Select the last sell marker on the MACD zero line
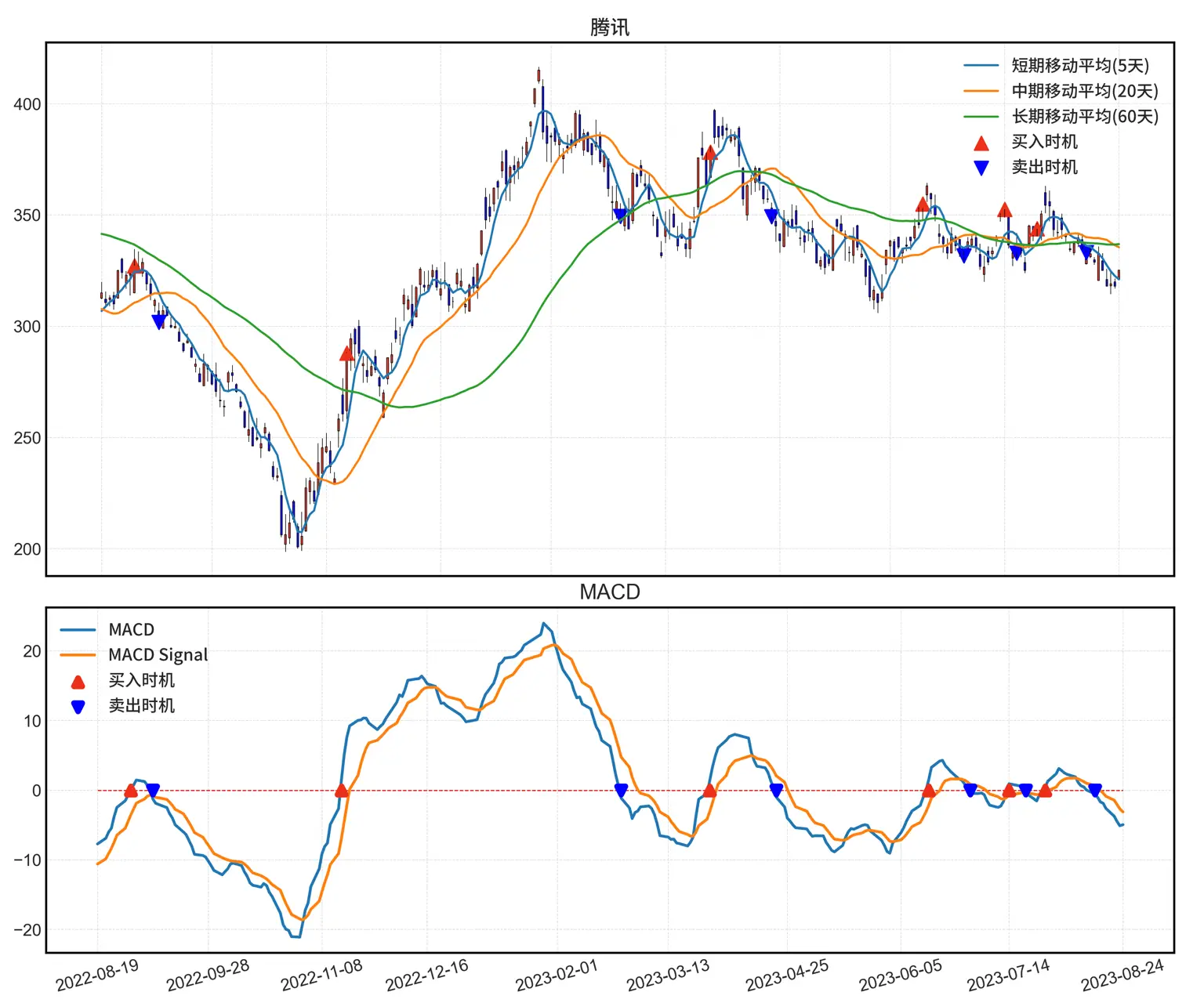The height and width of the screenshot is (1003, 1204). point(1095,790)
